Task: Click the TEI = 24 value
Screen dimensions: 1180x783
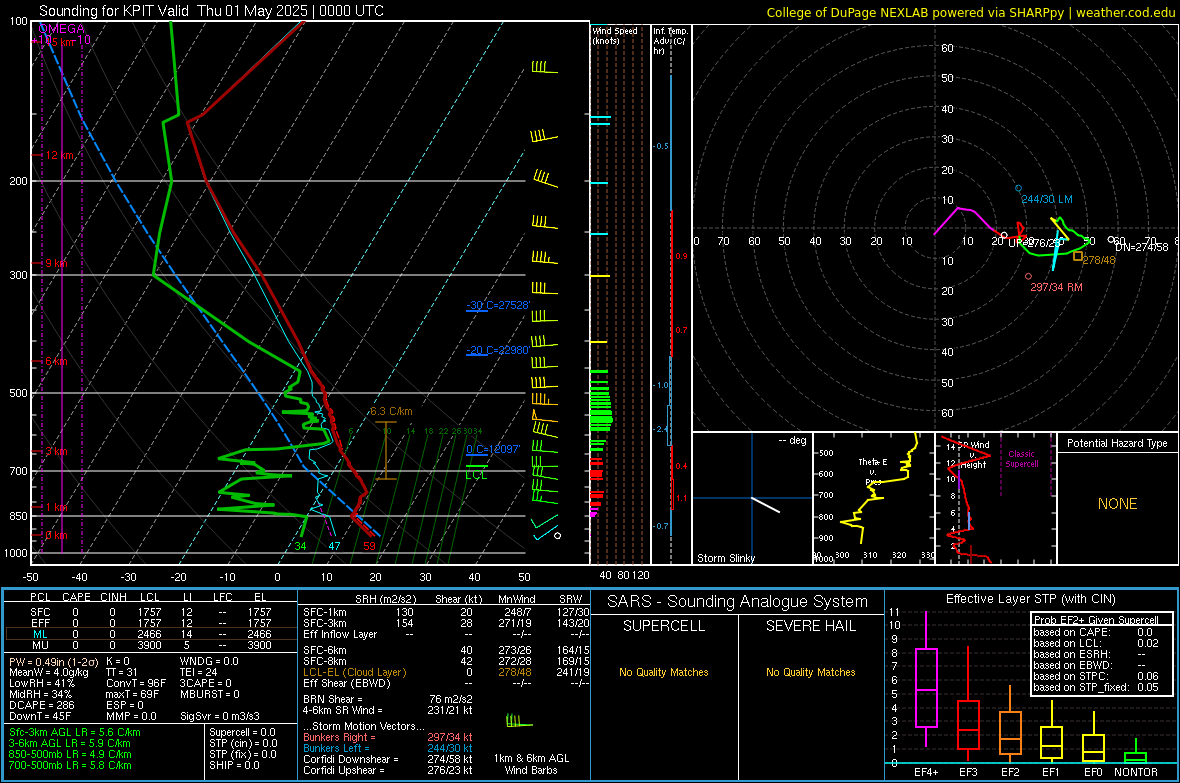Action: [x=199, y=672]
